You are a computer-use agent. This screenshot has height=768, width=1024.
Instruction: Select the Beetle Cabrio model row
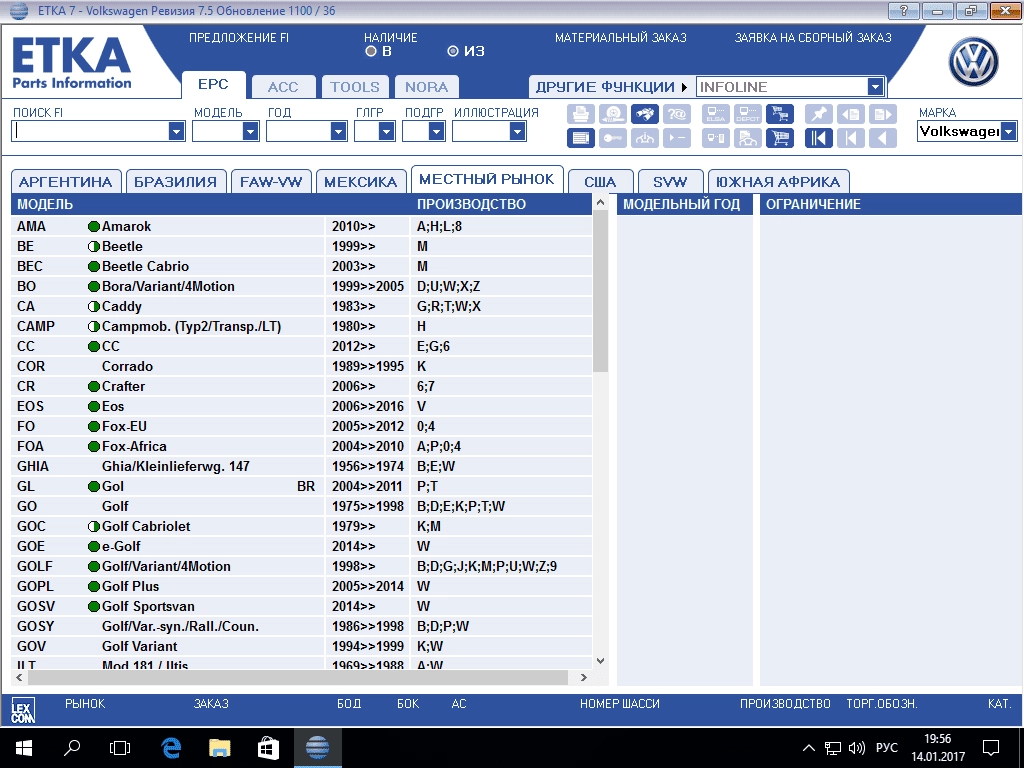(302, 266)
